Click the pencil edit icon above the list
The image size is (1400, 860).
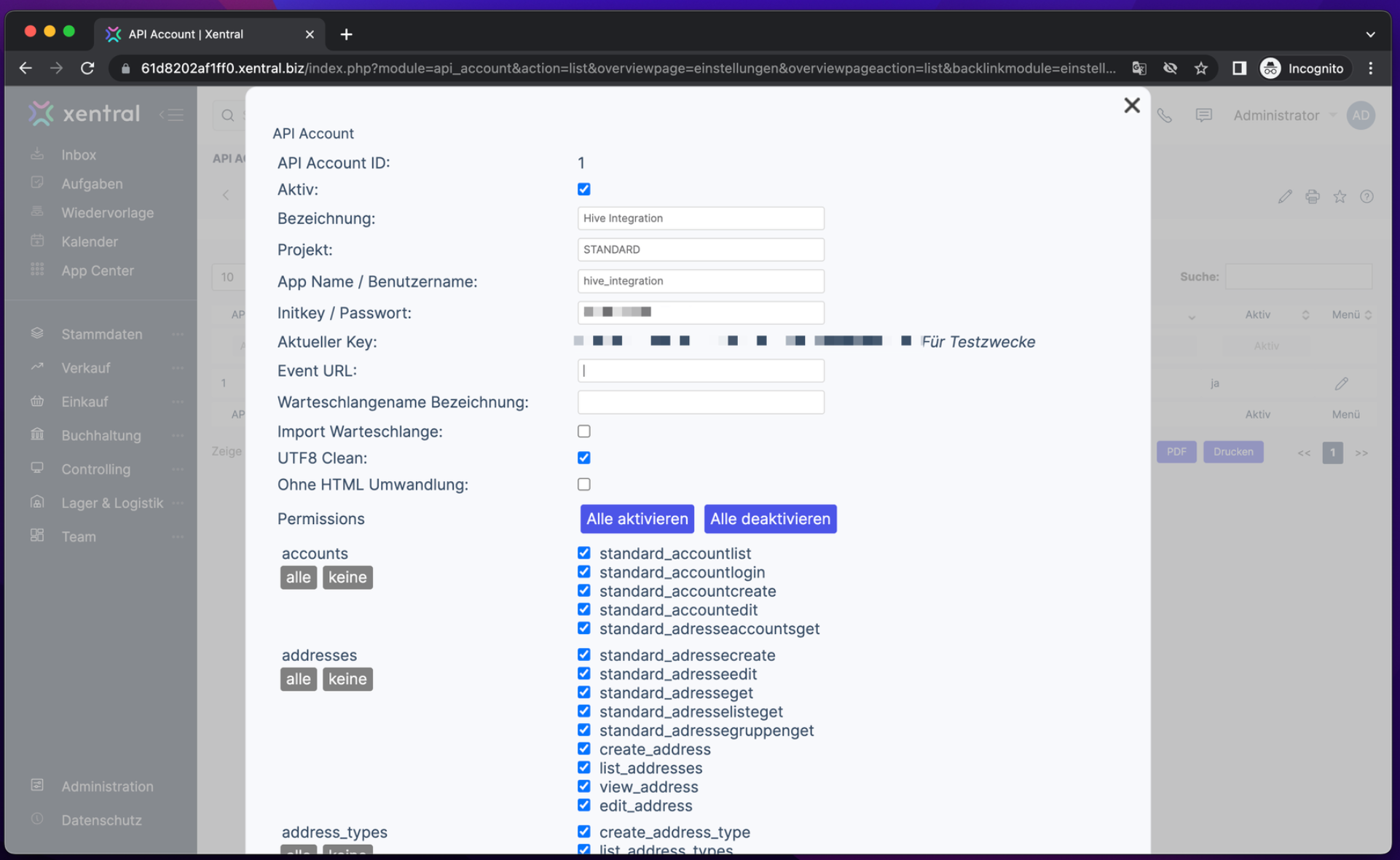click(1285, 196)
